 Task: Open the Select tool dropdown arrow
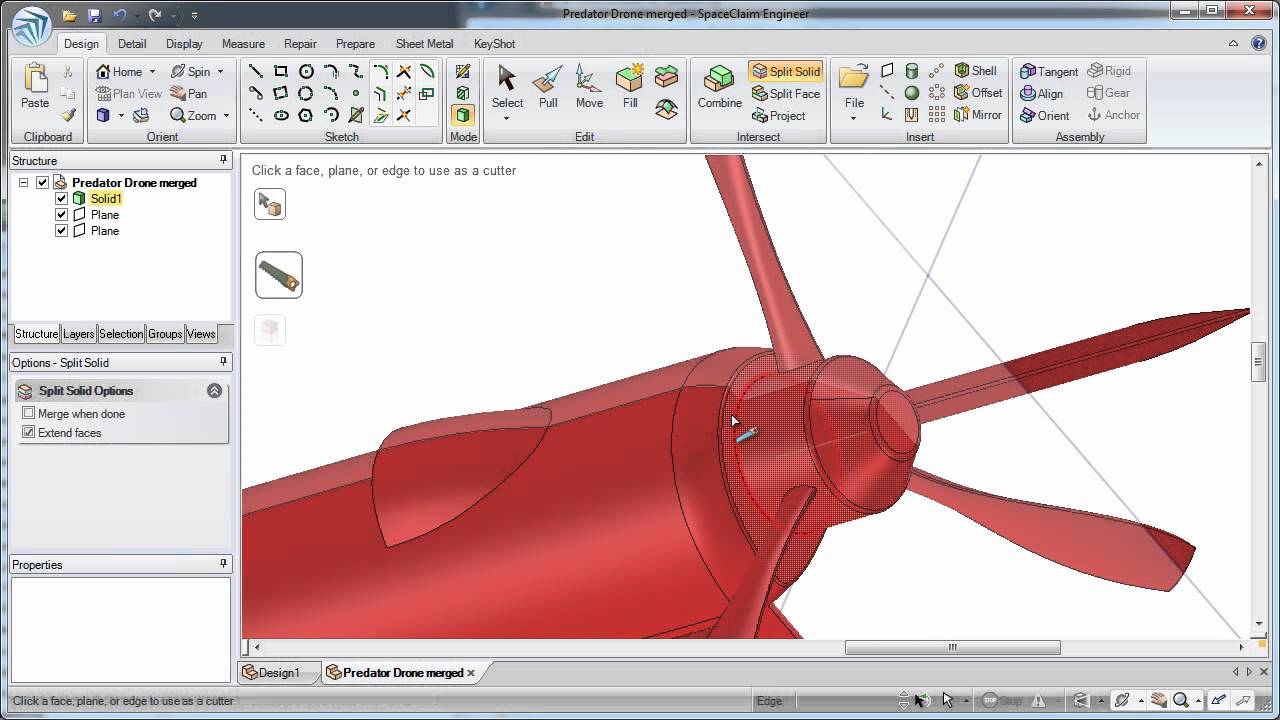[x=506, y=119]
